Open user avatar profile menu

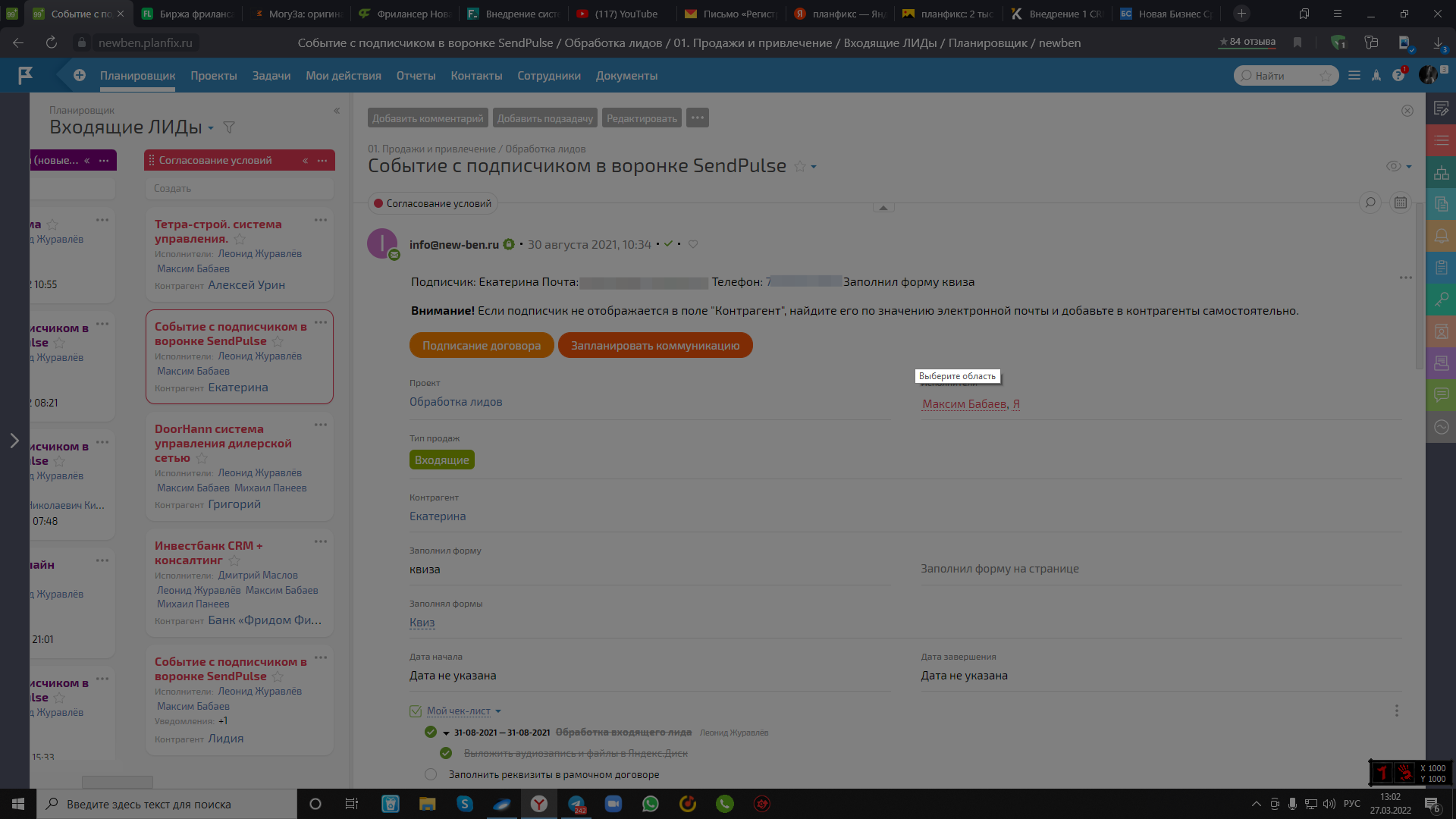coord(1428,74)
